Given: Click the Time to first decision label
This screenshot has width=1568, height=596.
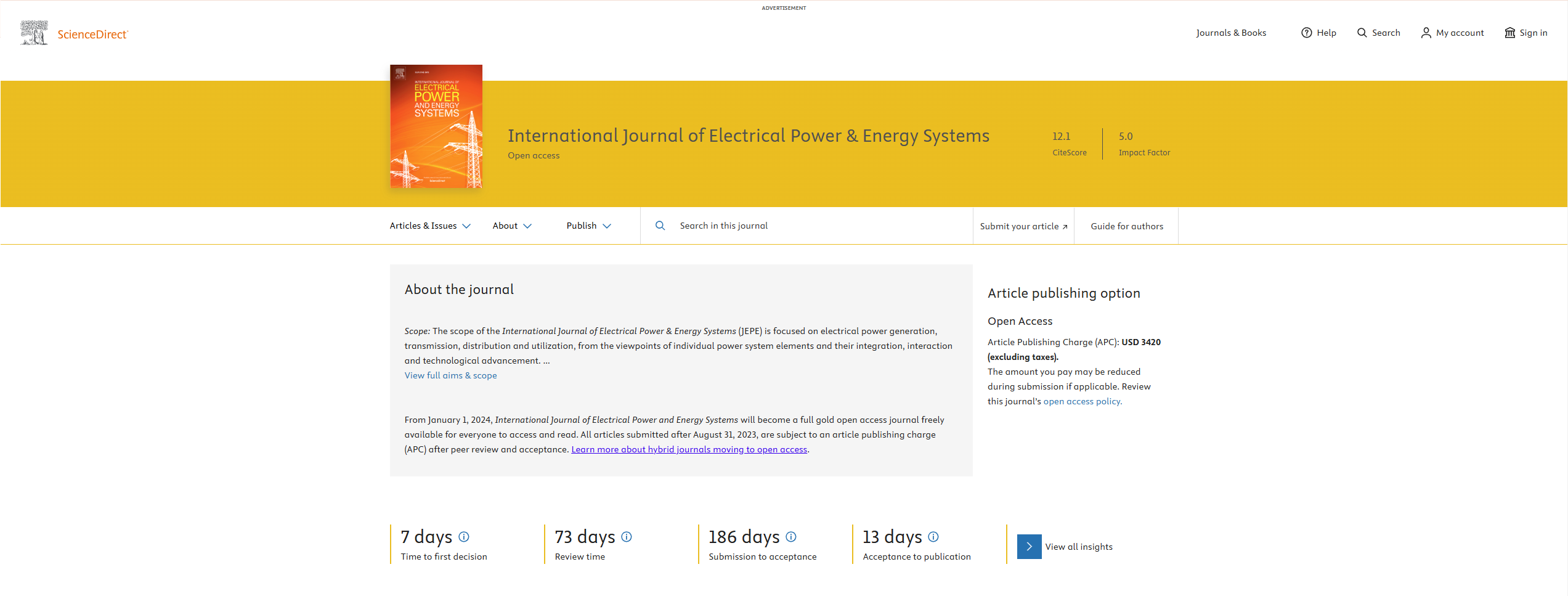Looking at the screenshot, I should pos(444,557).
